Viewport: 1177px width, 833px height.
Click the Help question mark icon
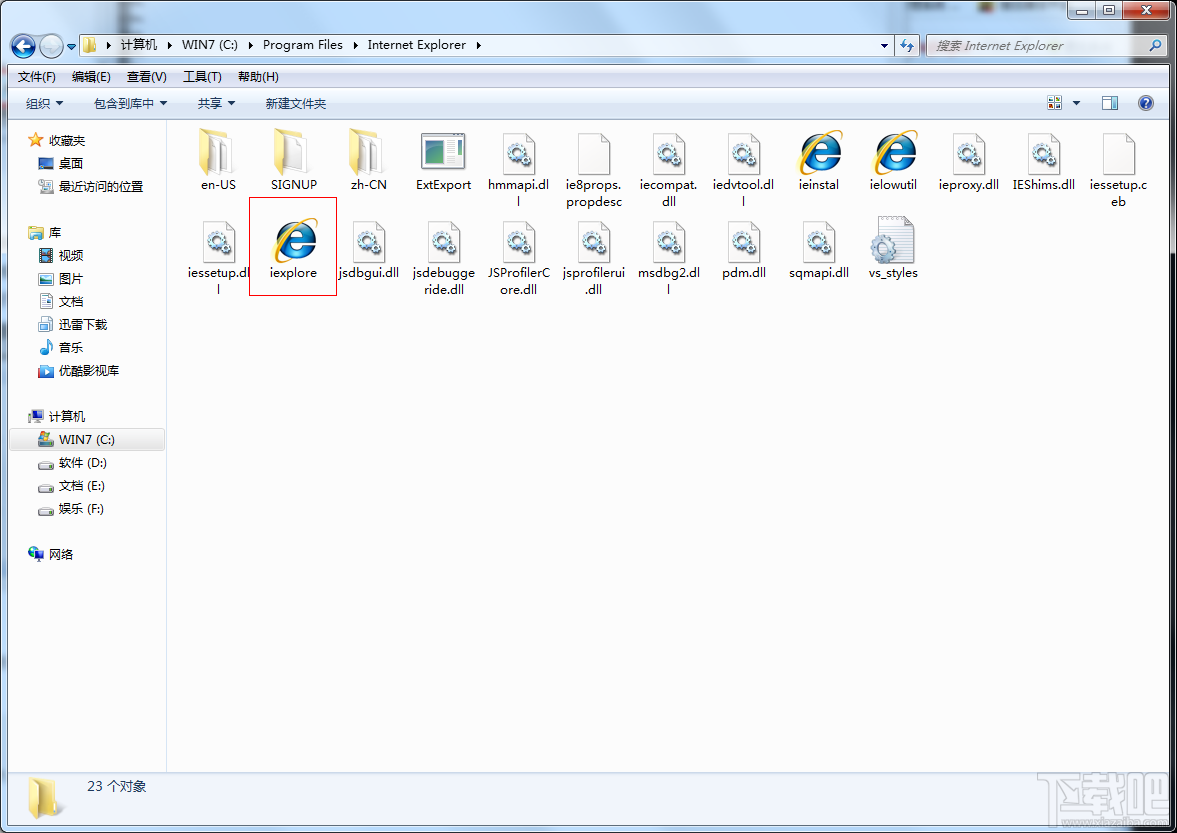(1145, 104)
